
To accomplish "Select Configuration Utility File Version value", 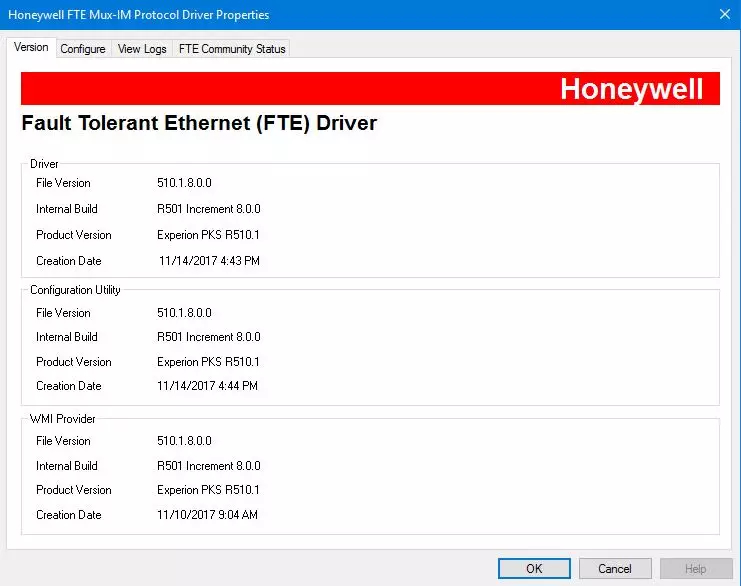I will tap(184, 313).
